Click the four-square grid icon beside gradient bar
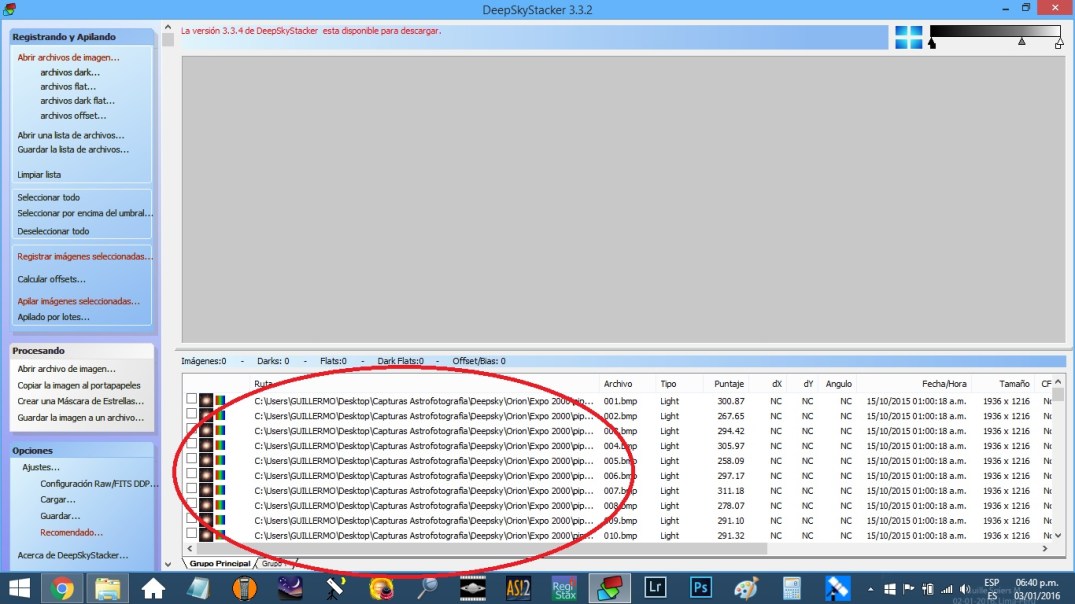 click(x=908, y=37)
